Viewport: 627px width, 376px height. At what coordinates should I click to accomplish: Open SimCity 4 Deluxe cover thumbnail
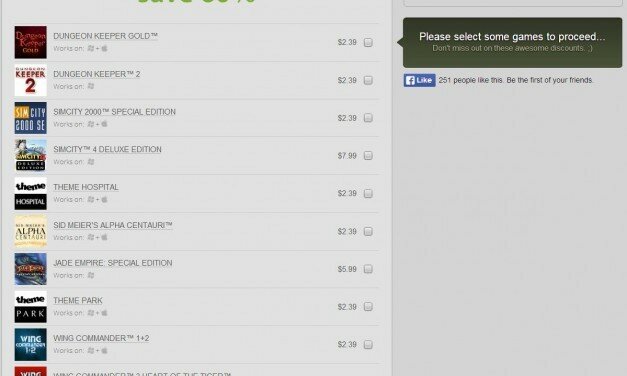pos(30,156)
